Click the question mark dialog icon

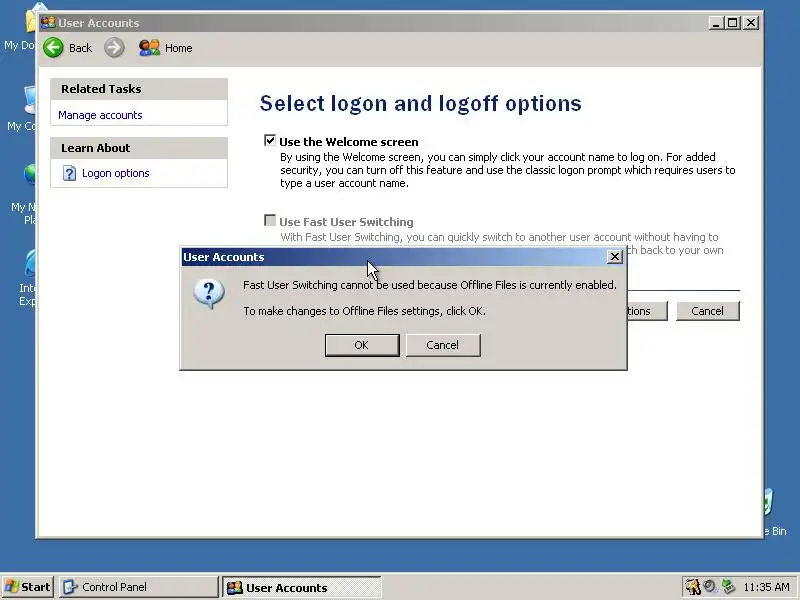[x=209, y=294]
